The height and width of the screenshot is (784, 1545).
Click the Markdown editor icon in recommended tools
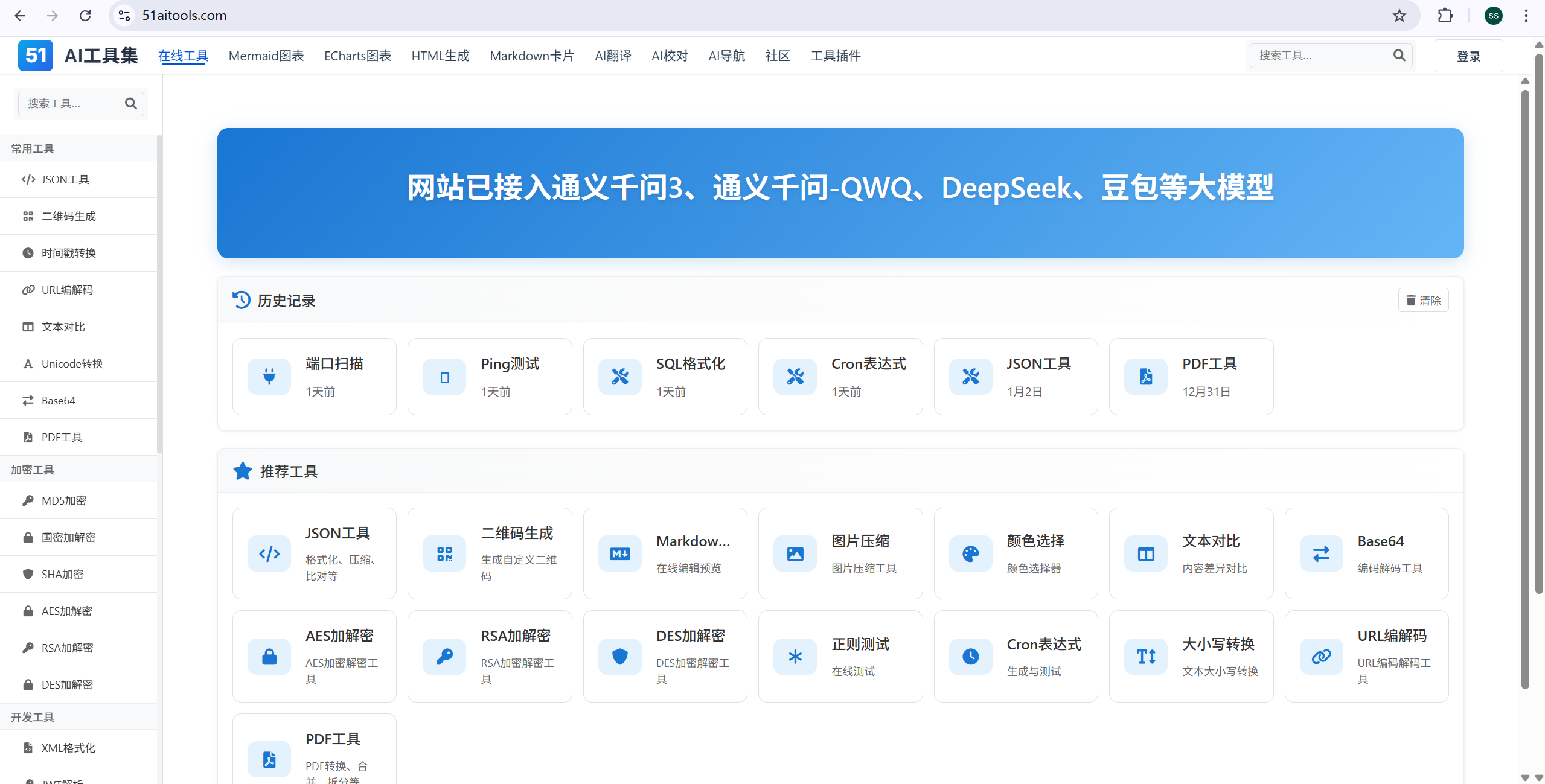(x=619, y=553)
